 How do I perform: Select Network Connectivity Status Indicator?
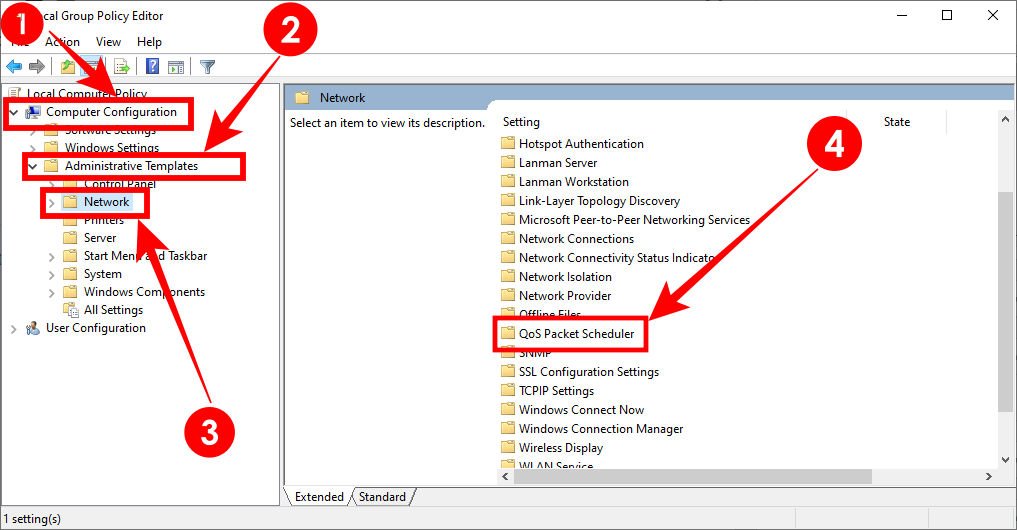(616, 258)
